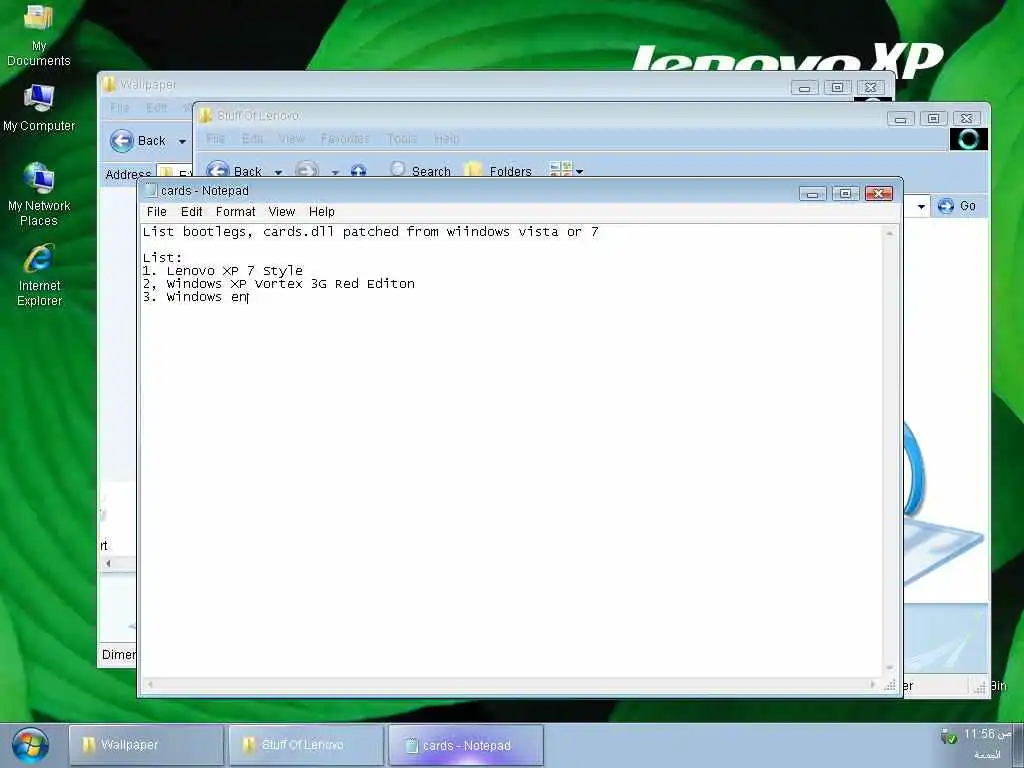Select My Network Places desktop icon
Image resolution: width=1024 pixels, height=768 pixels.
point(39,195)
